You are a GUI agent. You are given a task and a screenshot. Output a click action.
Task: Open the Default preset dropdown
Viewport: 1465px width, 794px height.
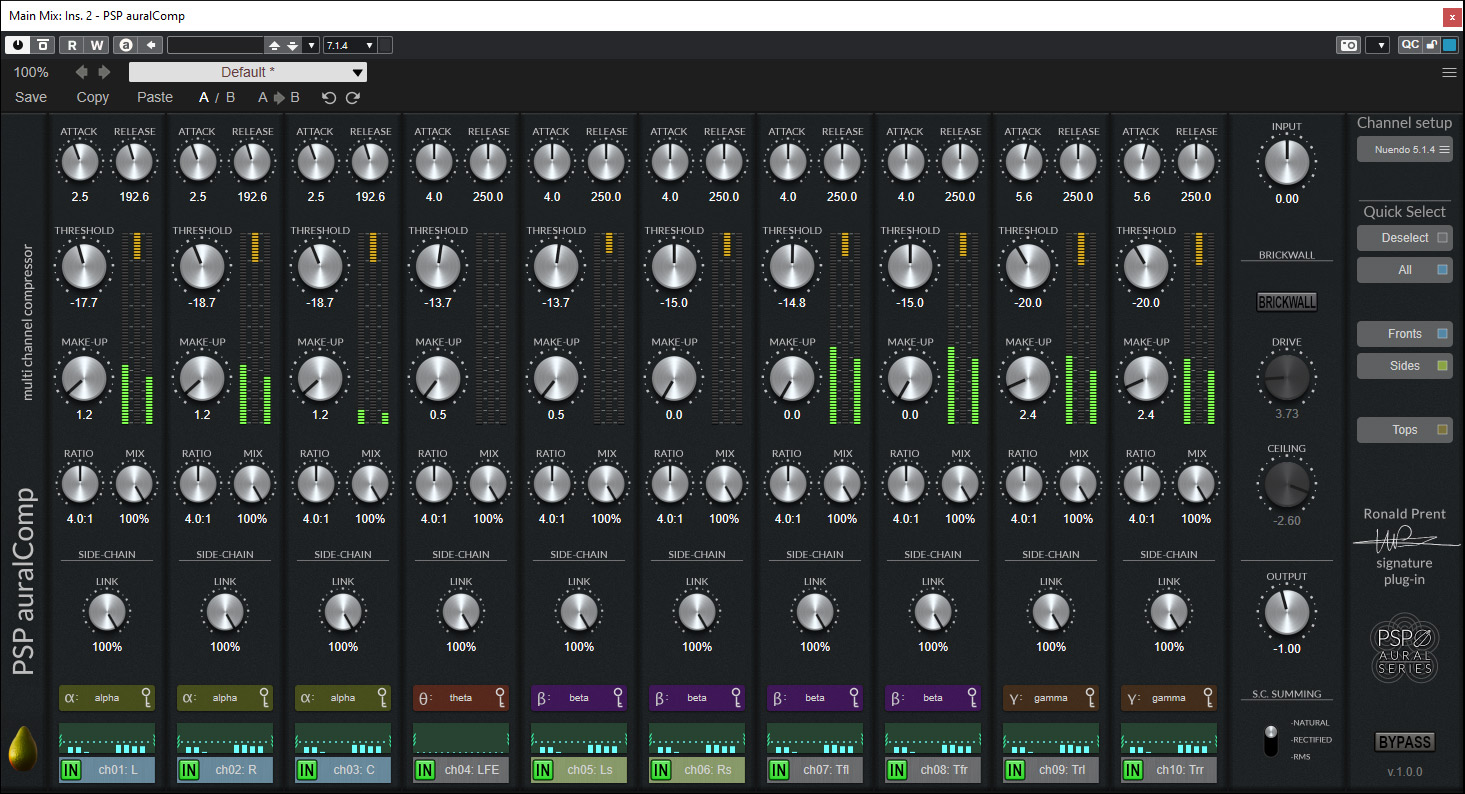pos(248,72)
